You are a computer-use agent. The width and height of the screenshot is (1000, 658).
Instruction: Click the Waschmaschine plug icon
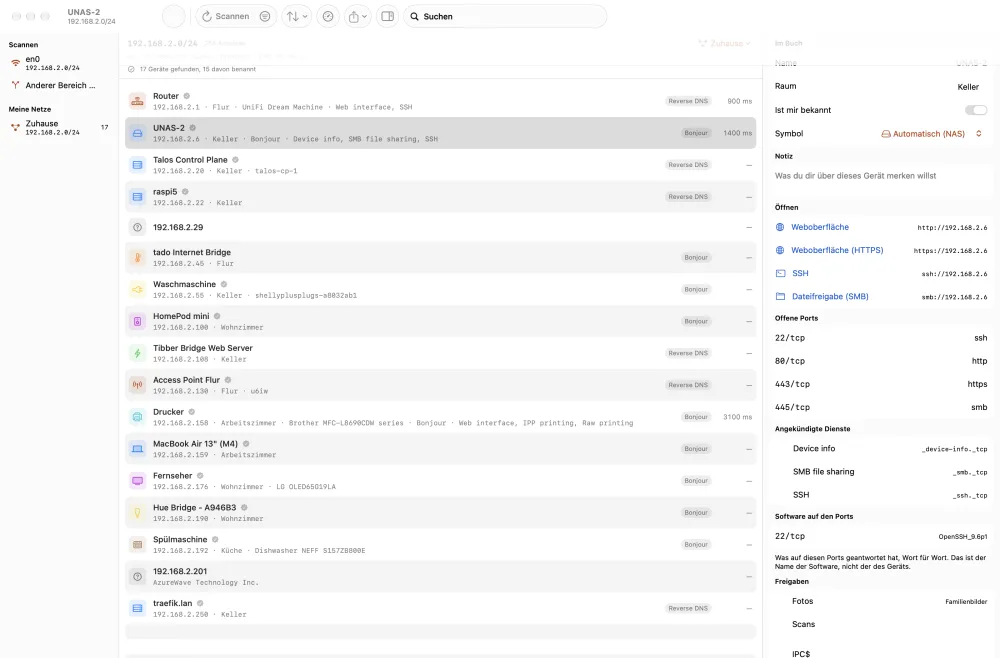(137, 289)
